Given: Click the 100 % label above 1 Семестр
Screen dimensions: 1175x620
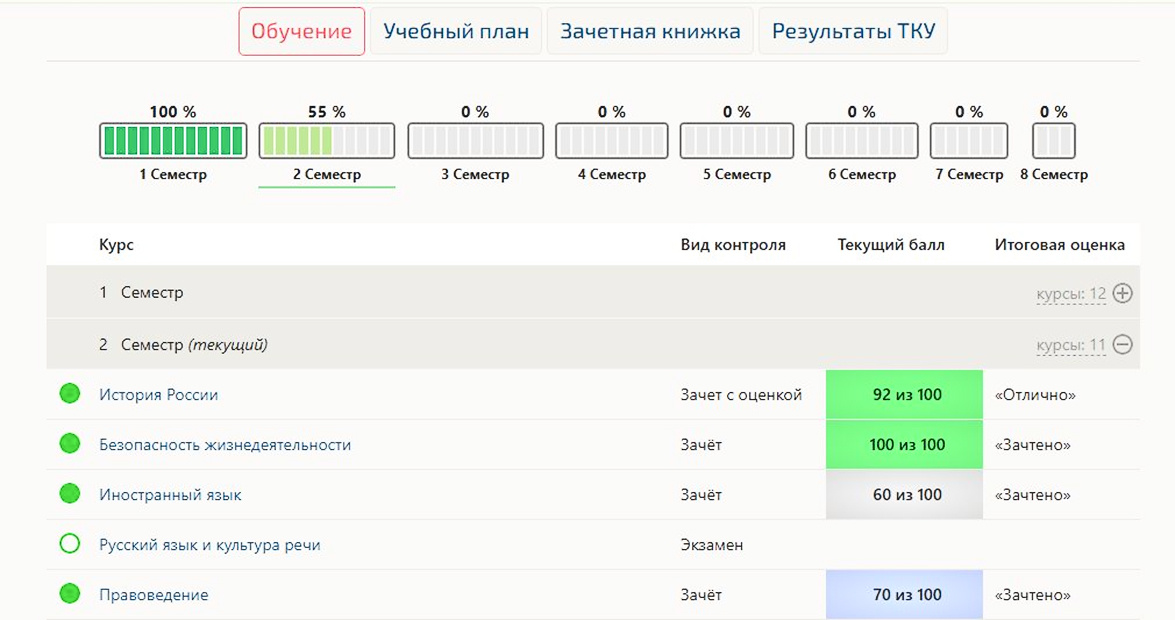Looking at the screenshot, I should click(x=173, y=112).
